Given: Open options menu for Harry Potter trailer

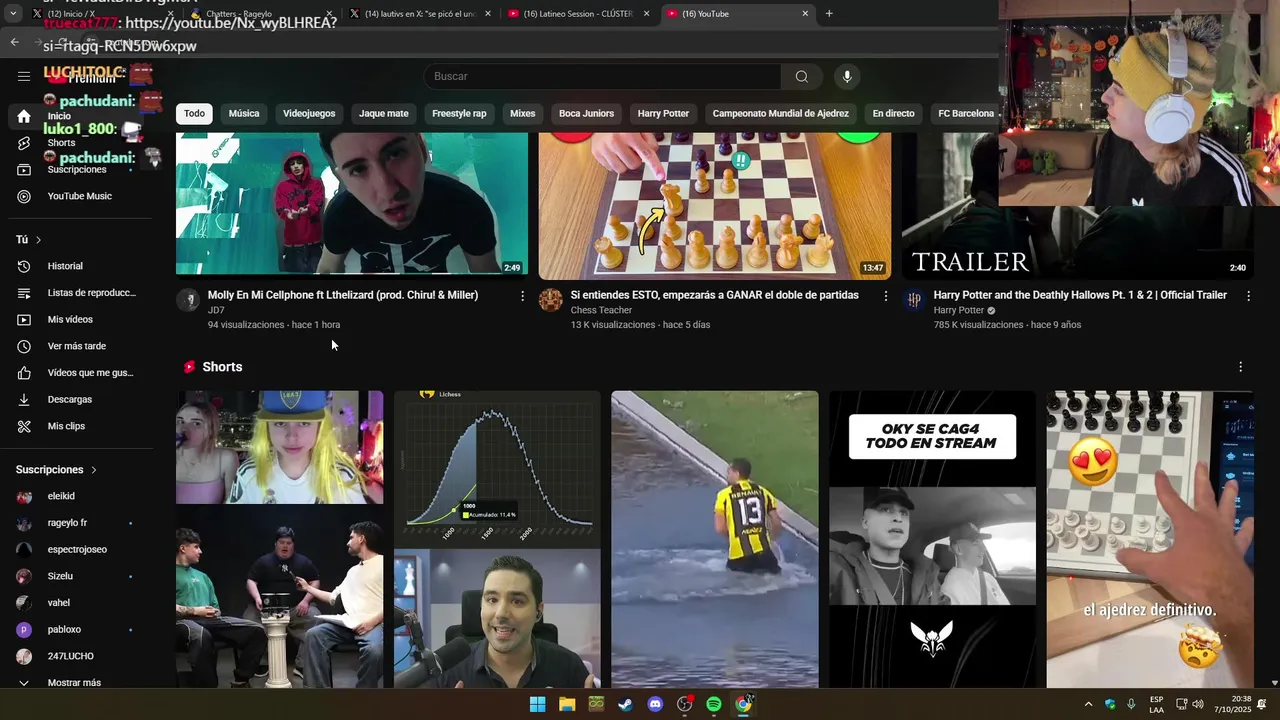Looking at the screenshot, I should [x=1248, y=296].
